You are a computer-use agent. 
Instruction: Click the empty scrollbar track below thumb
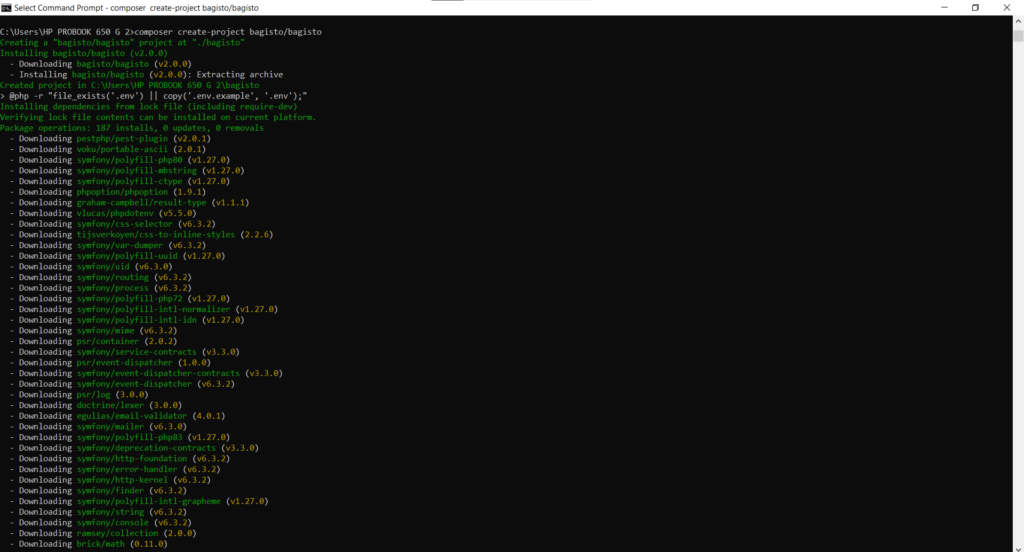click(1018, 300)
